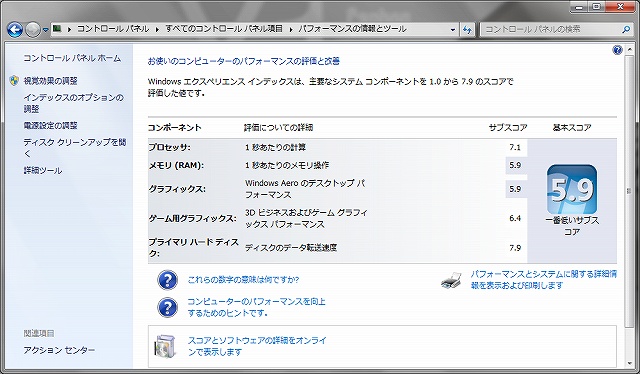Screen dimensions: 640x374
Task: Expand the arrow before パフォーマンスの情報とツール
Action: [x=291, y=29]
